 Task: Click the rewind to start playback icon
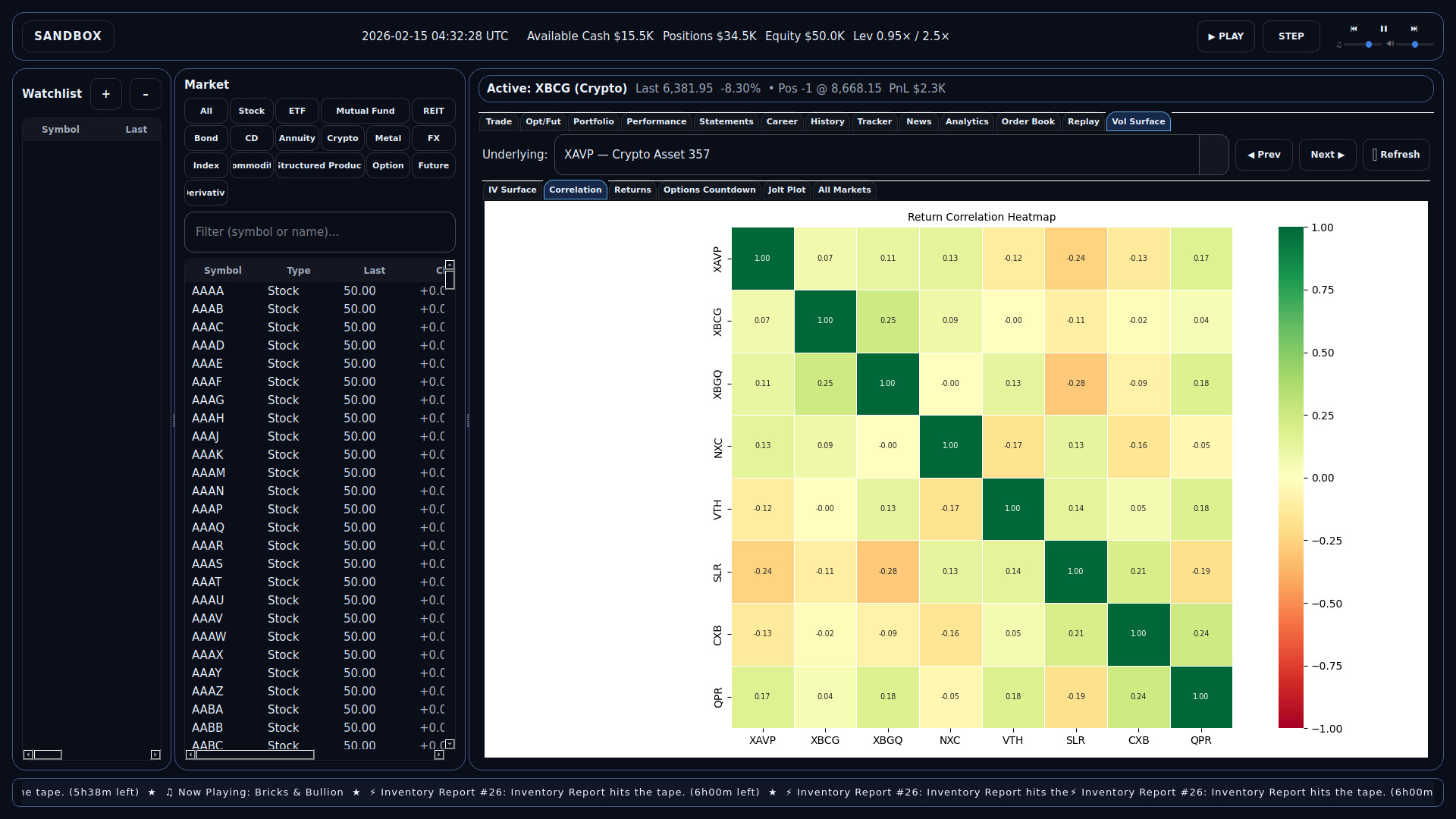pyautogui.click(x=1354, y=29)
